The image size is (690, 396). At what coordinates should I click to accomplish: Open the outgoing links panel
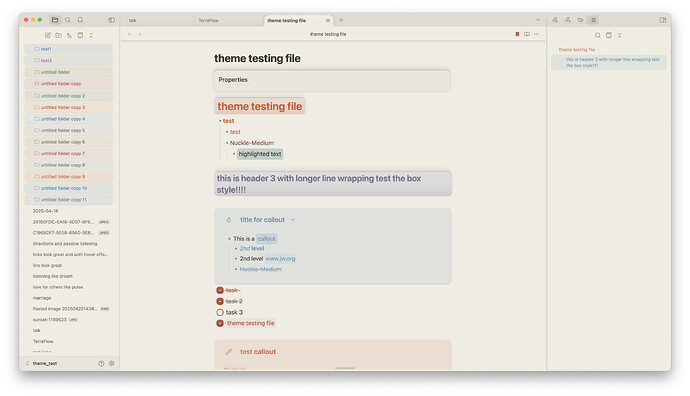[x=568, y=20]
